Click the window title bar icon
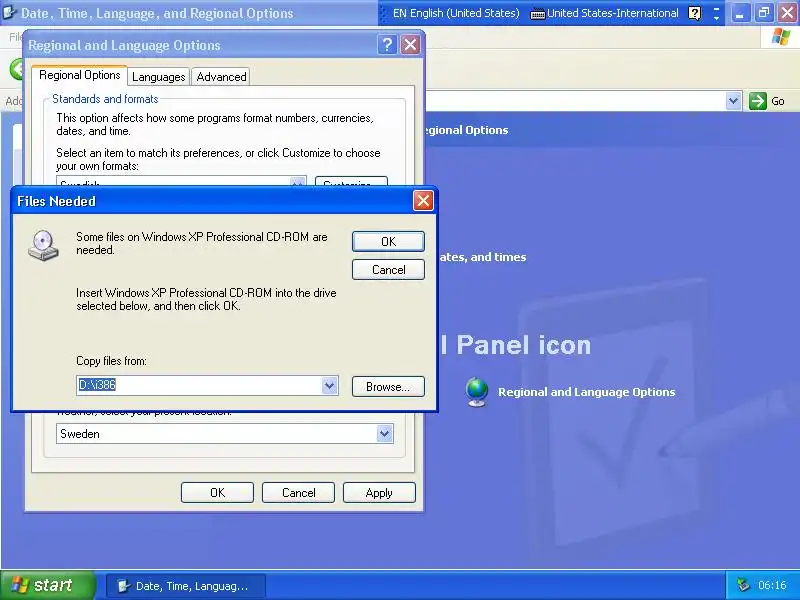 point(9,13)
